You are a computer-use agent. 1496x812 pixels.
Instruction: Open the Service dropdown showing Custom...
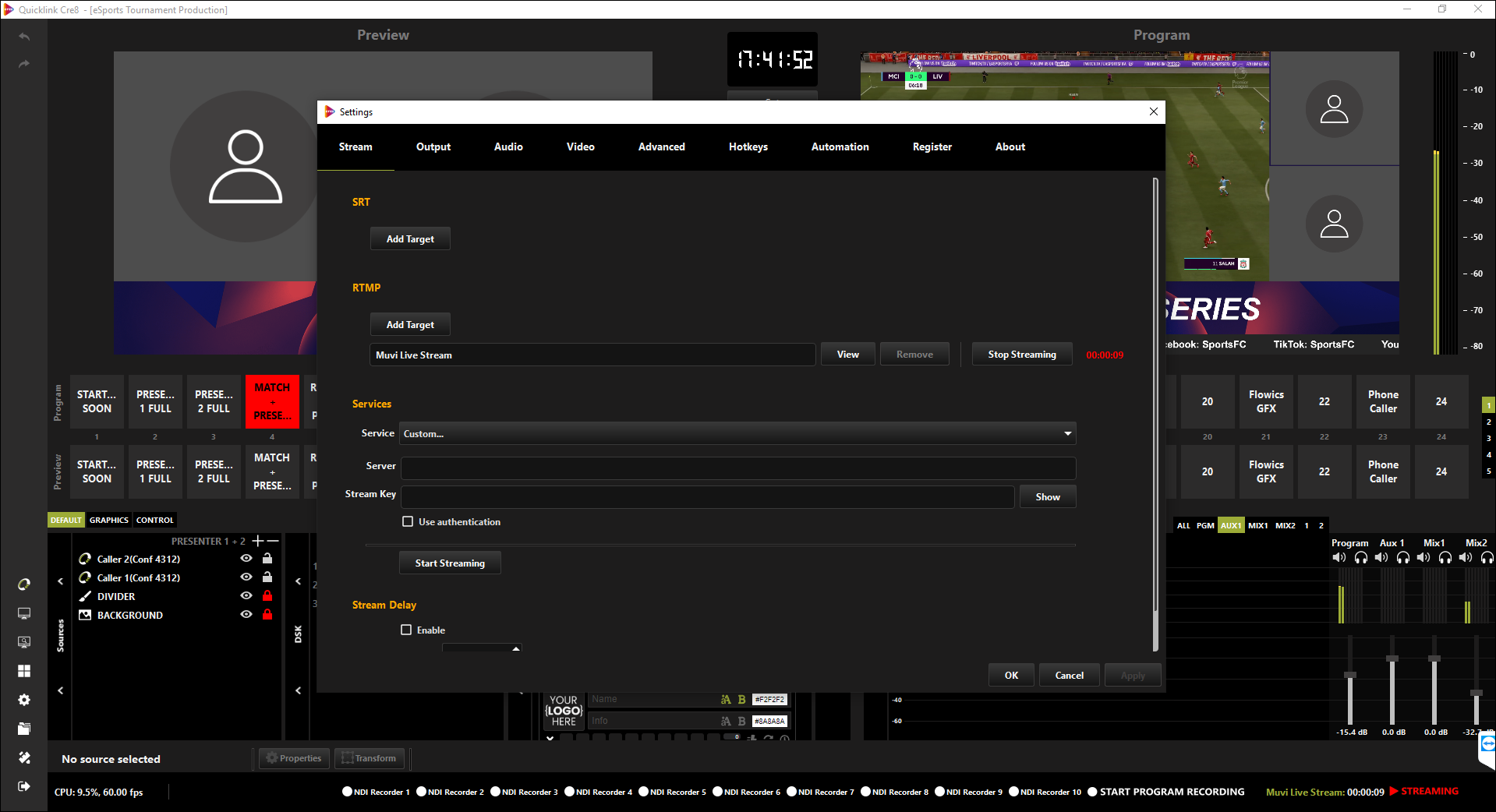737,433
